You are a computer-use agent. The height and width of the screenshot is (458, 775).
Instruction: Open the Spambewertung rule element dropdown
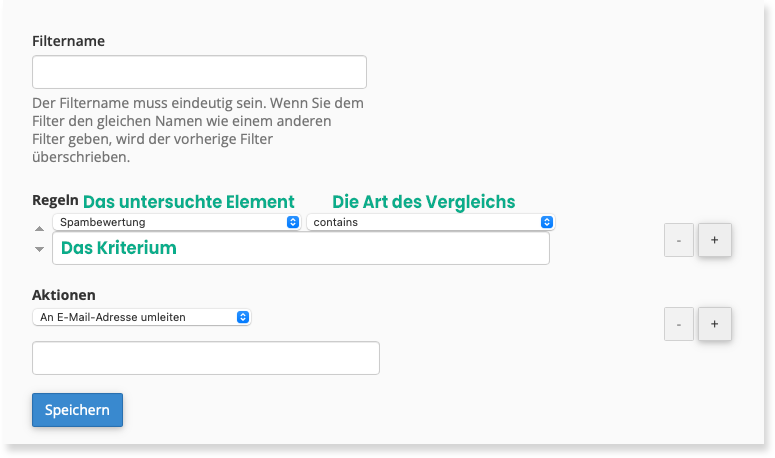pos(178,222)
